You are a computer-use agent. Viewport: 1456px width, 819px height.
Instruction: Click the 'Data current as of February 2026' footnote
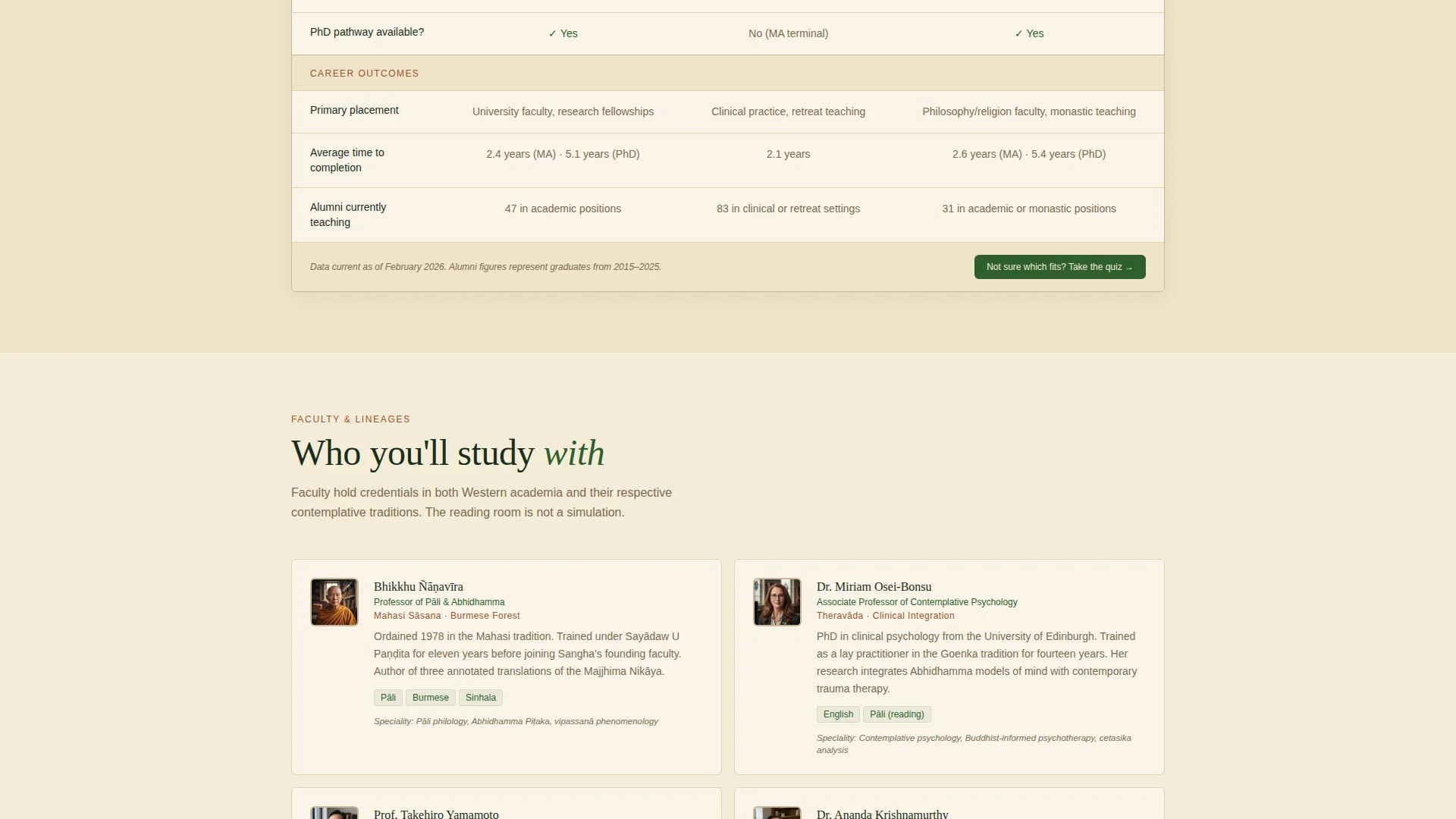coord(485,267)
